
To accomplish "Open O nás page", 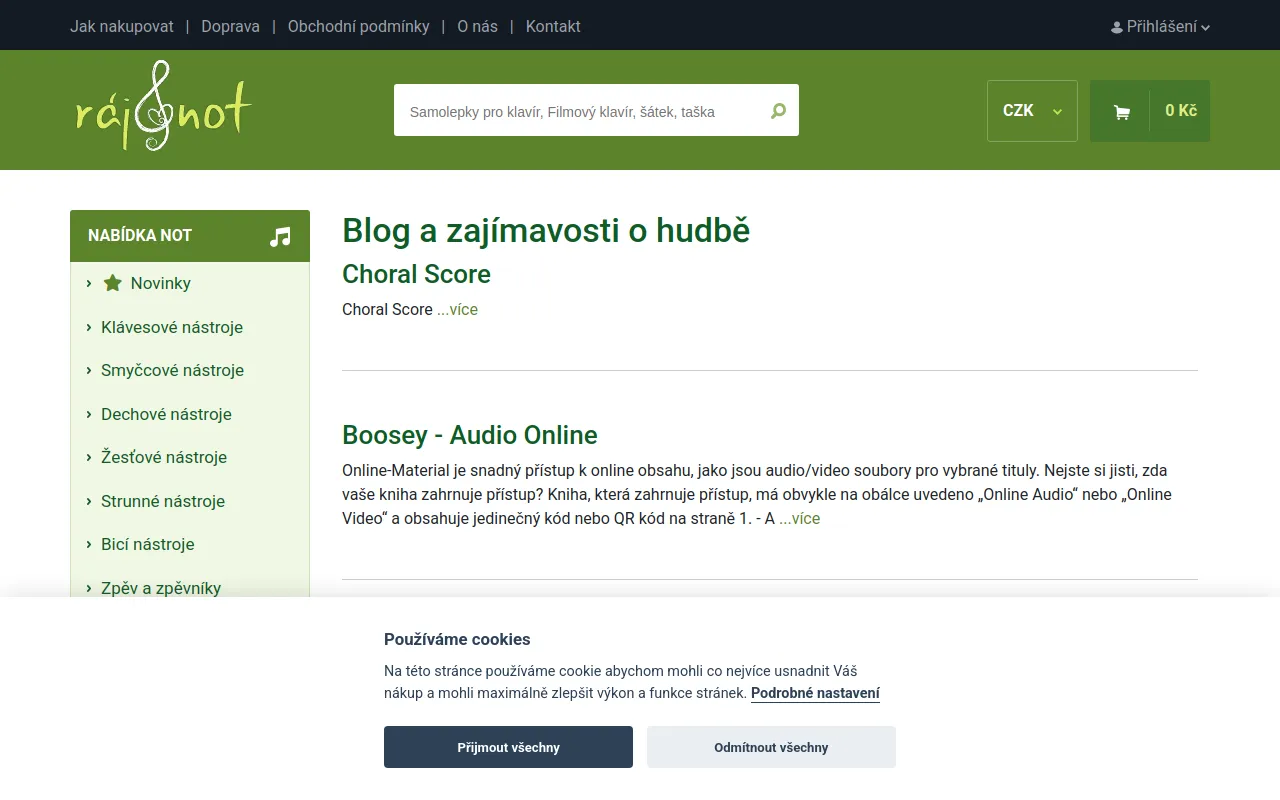I will click(477, 27).
